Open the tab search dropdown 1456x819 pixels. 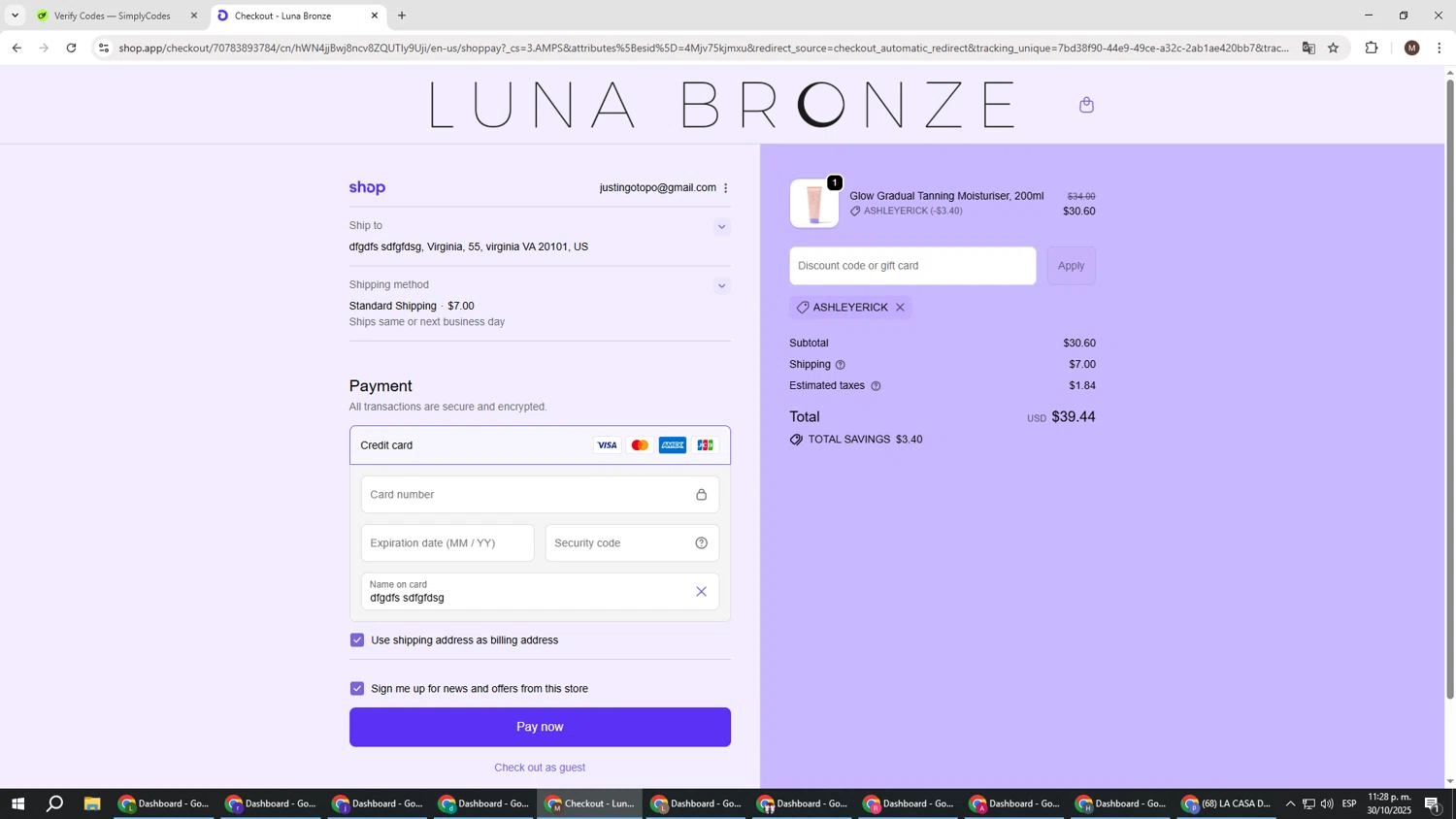click(x=15, y=16)
